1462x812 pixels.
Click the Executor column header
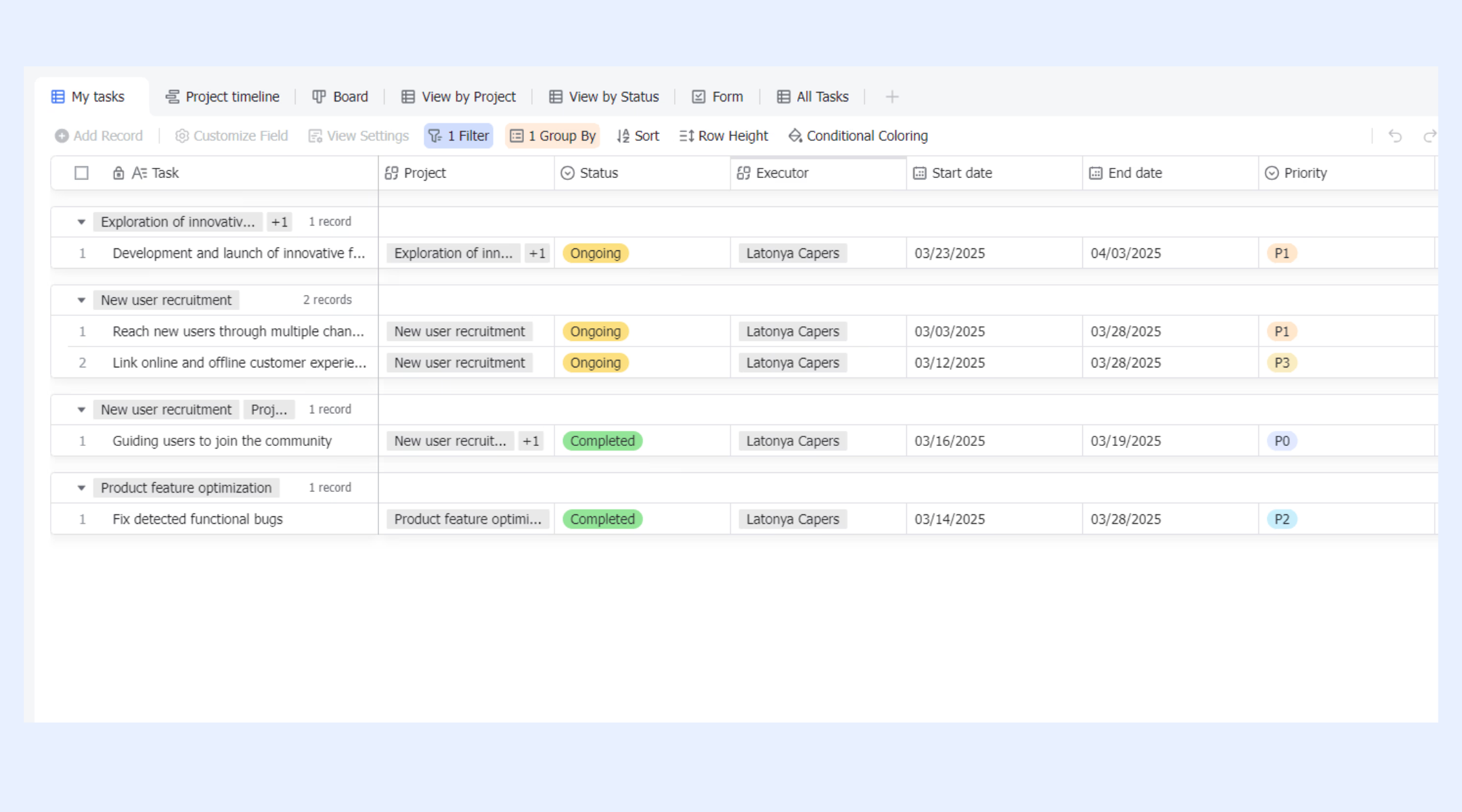click(x=818, y=173)
